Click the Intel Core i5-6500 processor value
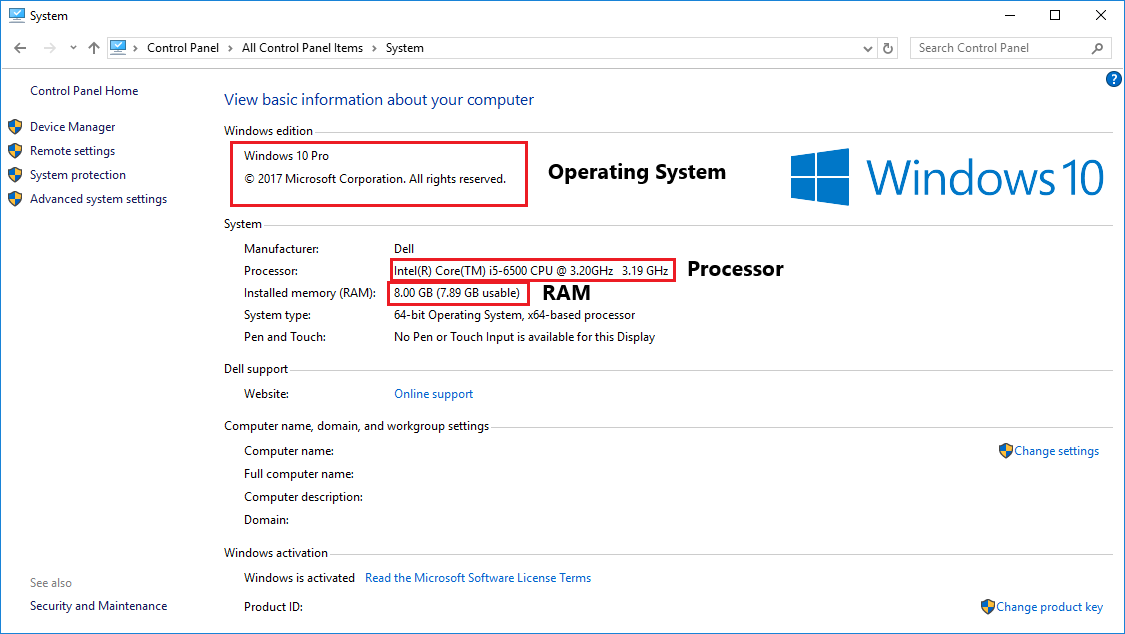Image resolution: width=1125 pixels, height=634 pixels. [x=531, y=270]
